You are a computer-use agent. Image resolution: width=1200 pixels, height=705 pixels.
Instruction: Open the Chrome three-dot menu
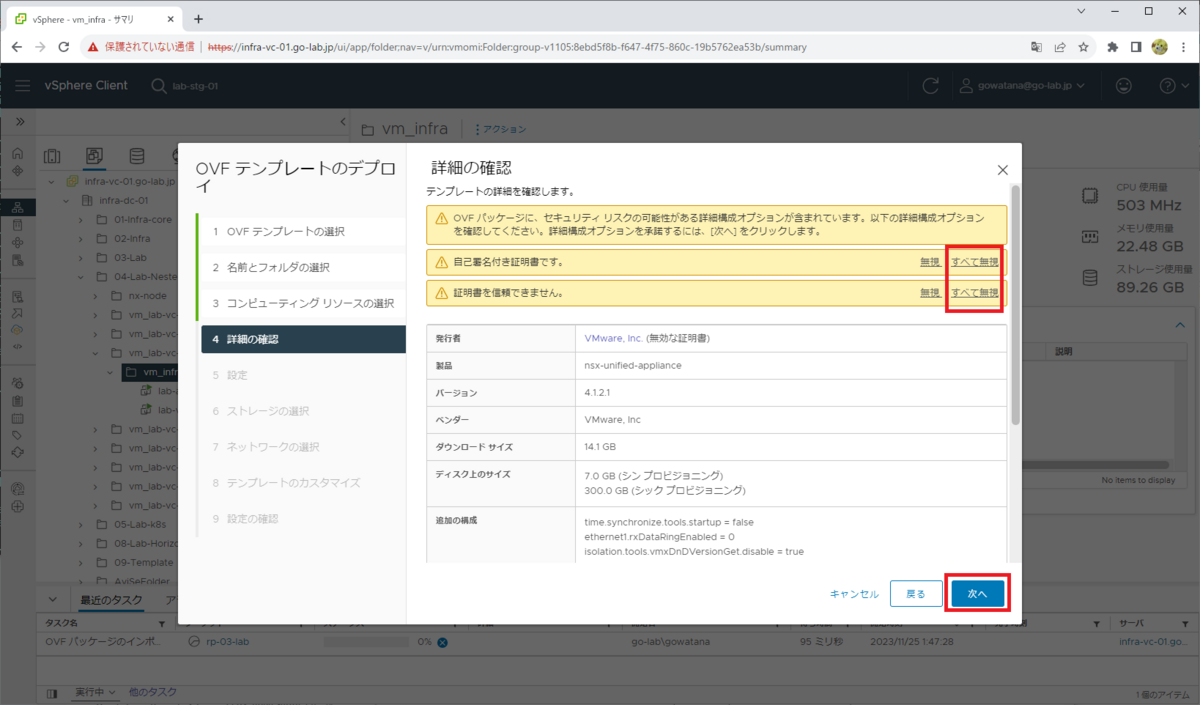click(x=1184, y=47)
